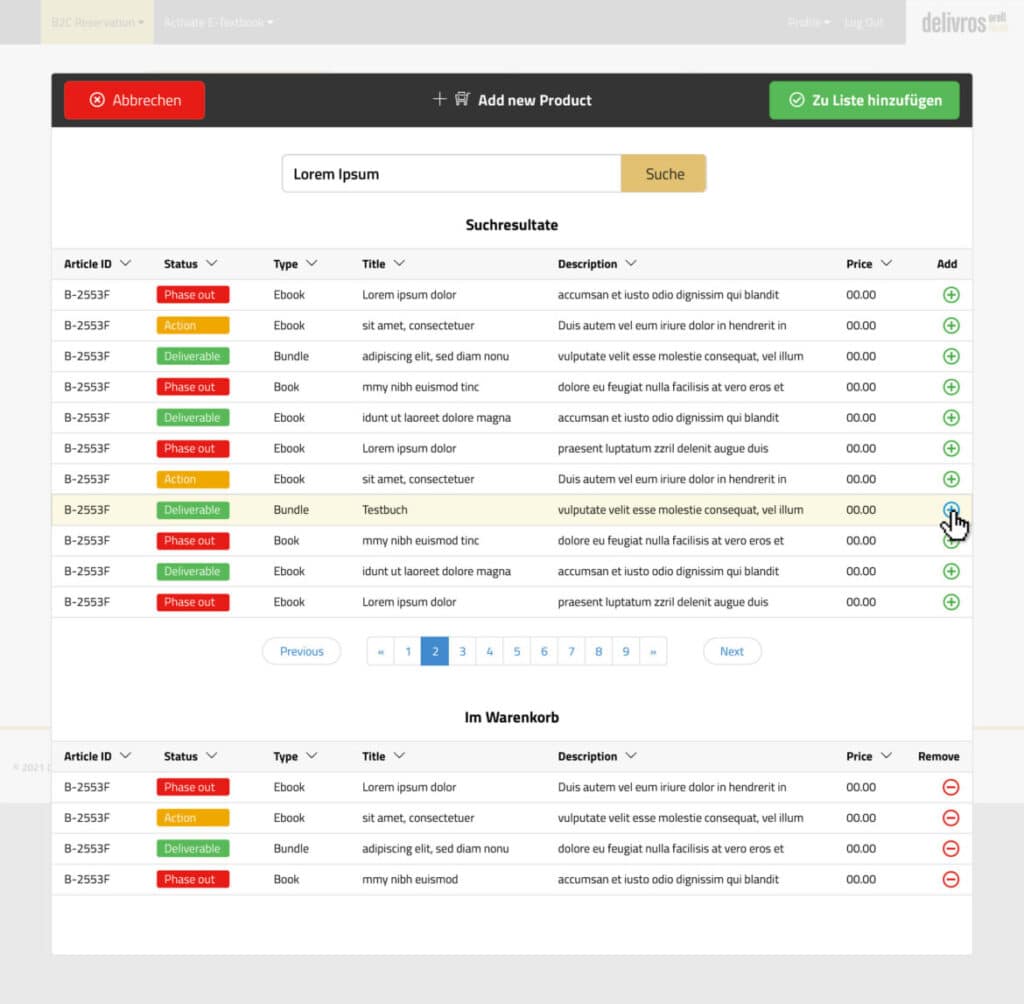This screenshot has width=1024, height=1004.
Task: Click the green add icon on the Testbuch row
Action: 950,509
